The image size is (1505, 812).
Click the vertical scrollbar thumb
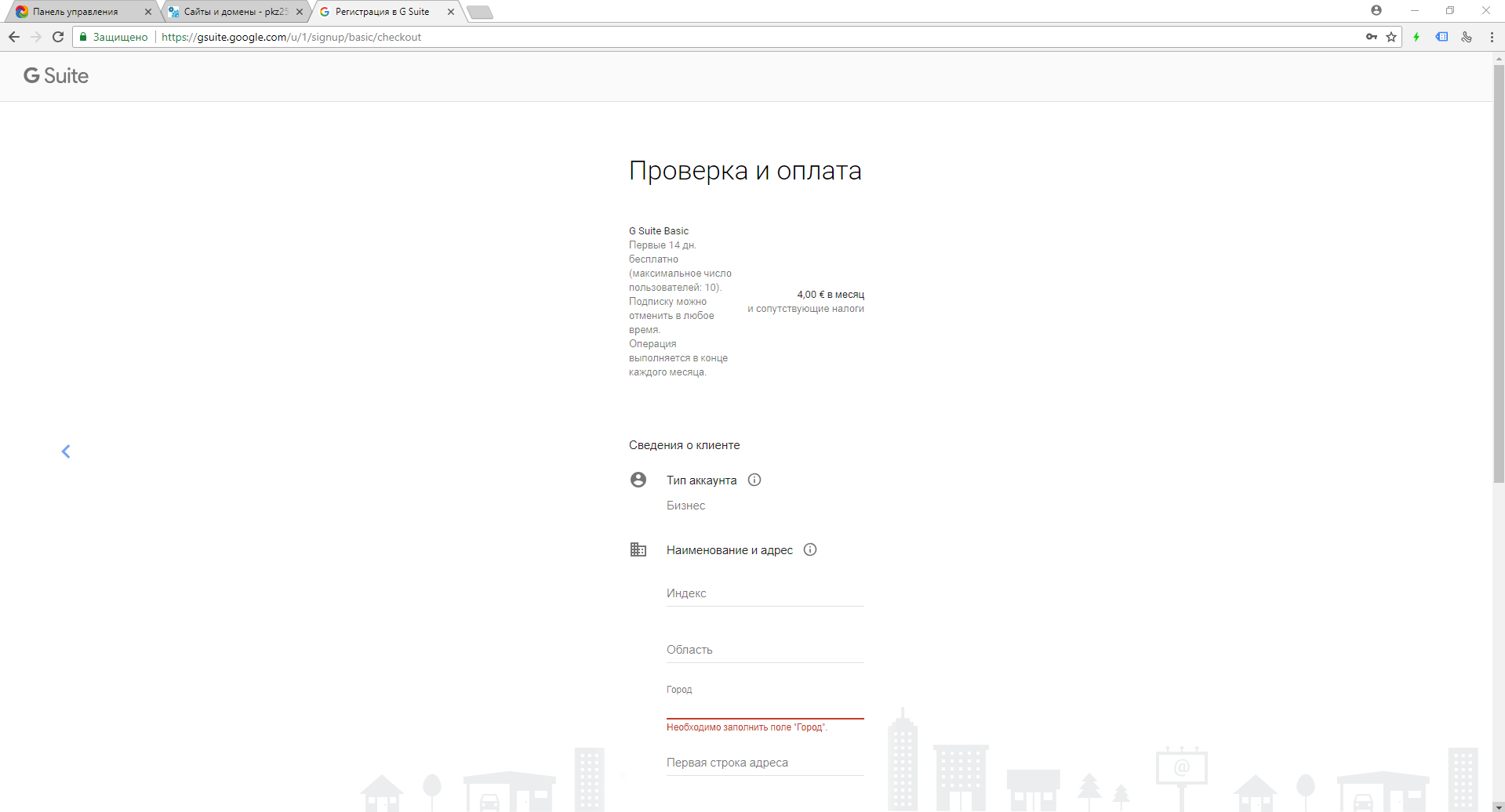pos(1499,274)
